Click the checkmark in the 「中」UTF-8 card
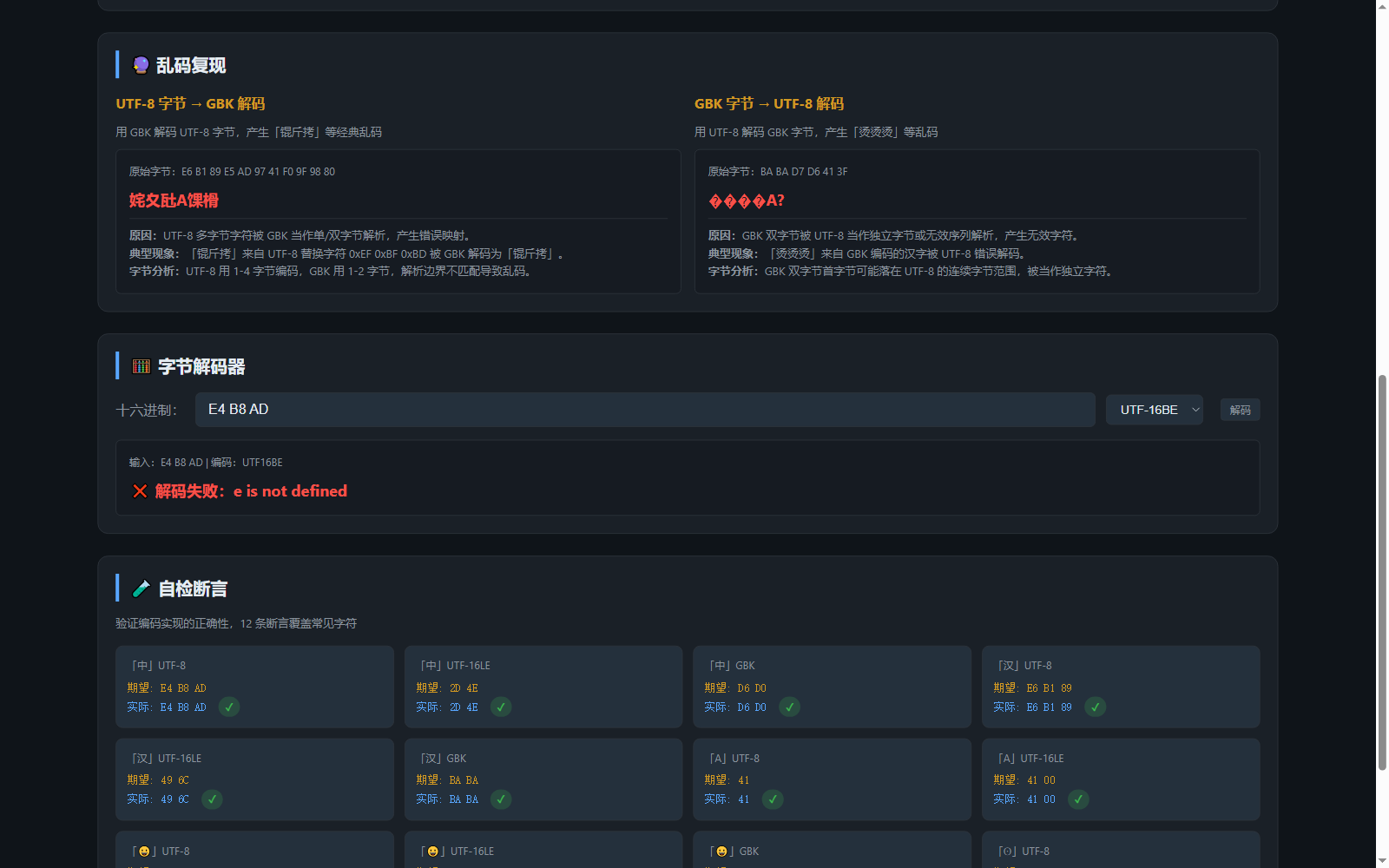The width and height of the screenshot is (1389, 868). click(229, 707)
